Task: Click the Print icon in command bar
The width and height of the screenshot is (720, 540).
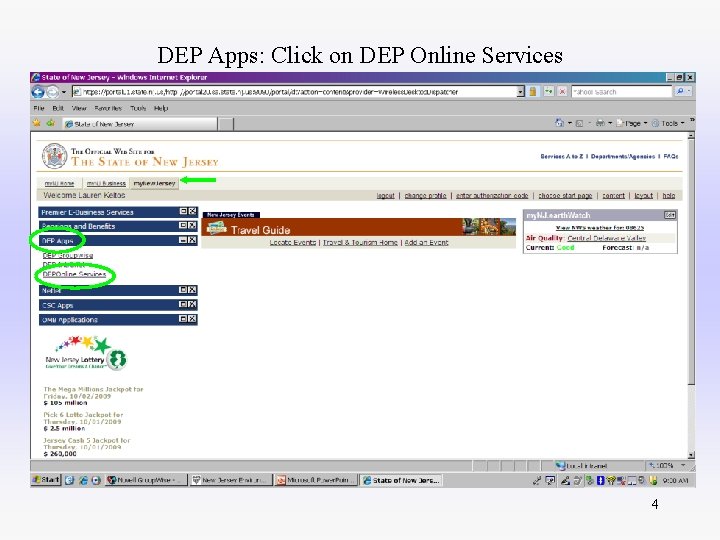Action: point(600,123)
